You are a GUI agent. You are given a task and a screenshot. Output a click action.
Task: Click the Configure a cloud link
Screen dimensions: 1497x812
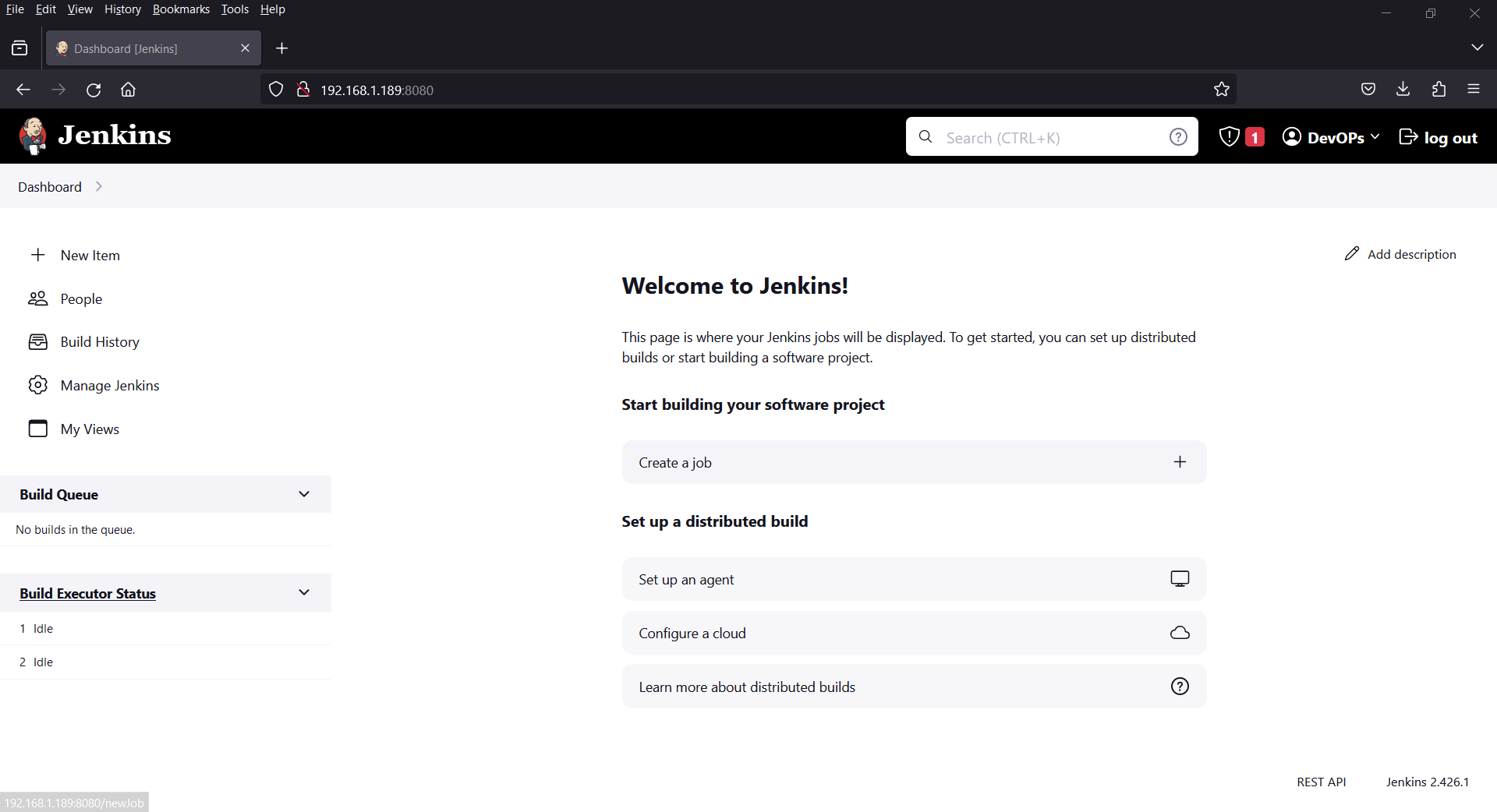tap(914, 633)
